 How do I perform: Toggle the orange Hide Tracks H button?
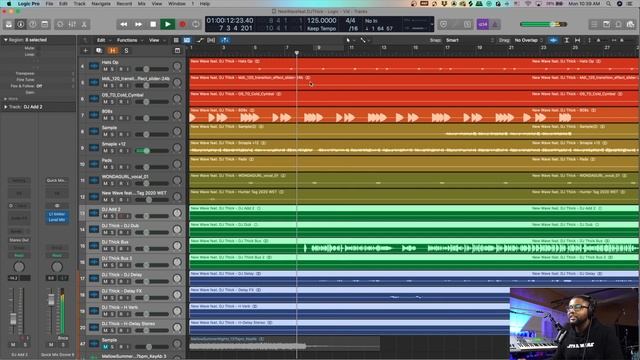pyautogui.click(x=113, y=51)
